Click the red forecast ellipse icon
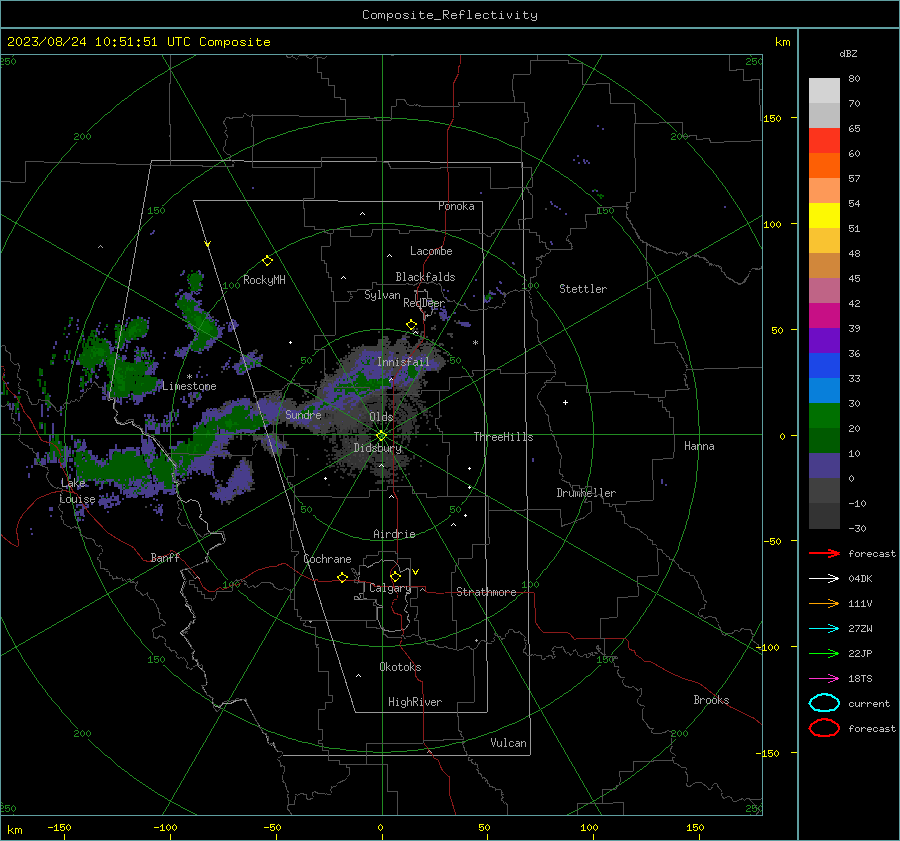The width and height of the screenshot is (900, 841). point(824,728)
